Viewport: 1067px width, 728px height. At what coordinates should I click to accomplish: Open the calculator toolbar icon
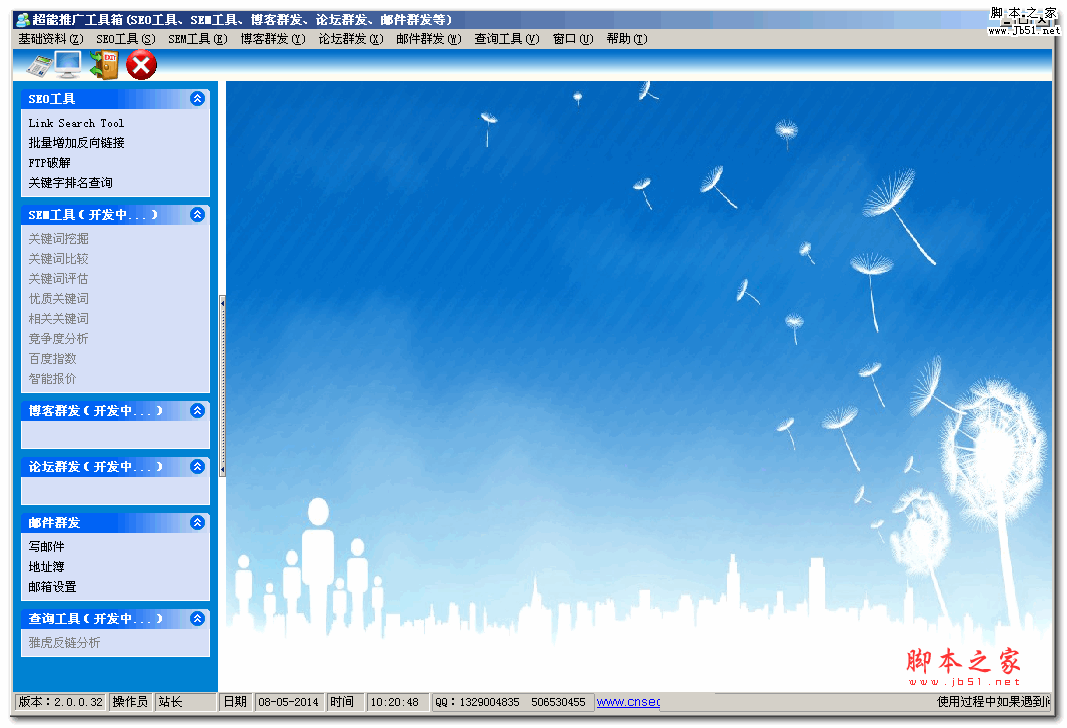39,65
